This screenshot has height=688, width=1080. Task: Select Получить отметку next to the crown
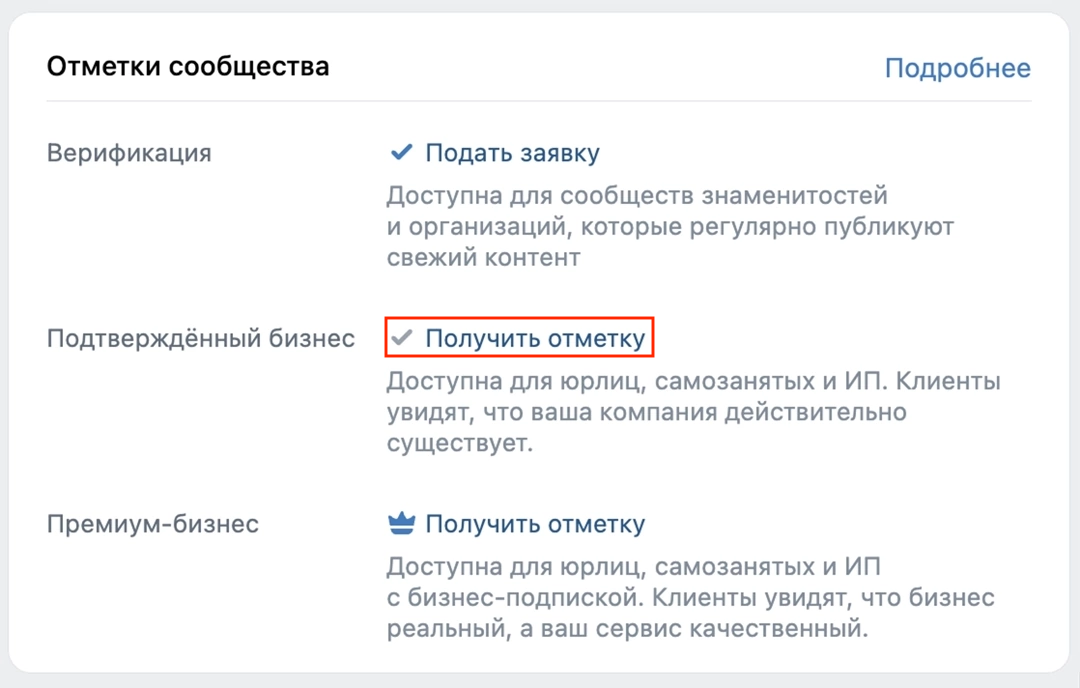tap(535, 524)
